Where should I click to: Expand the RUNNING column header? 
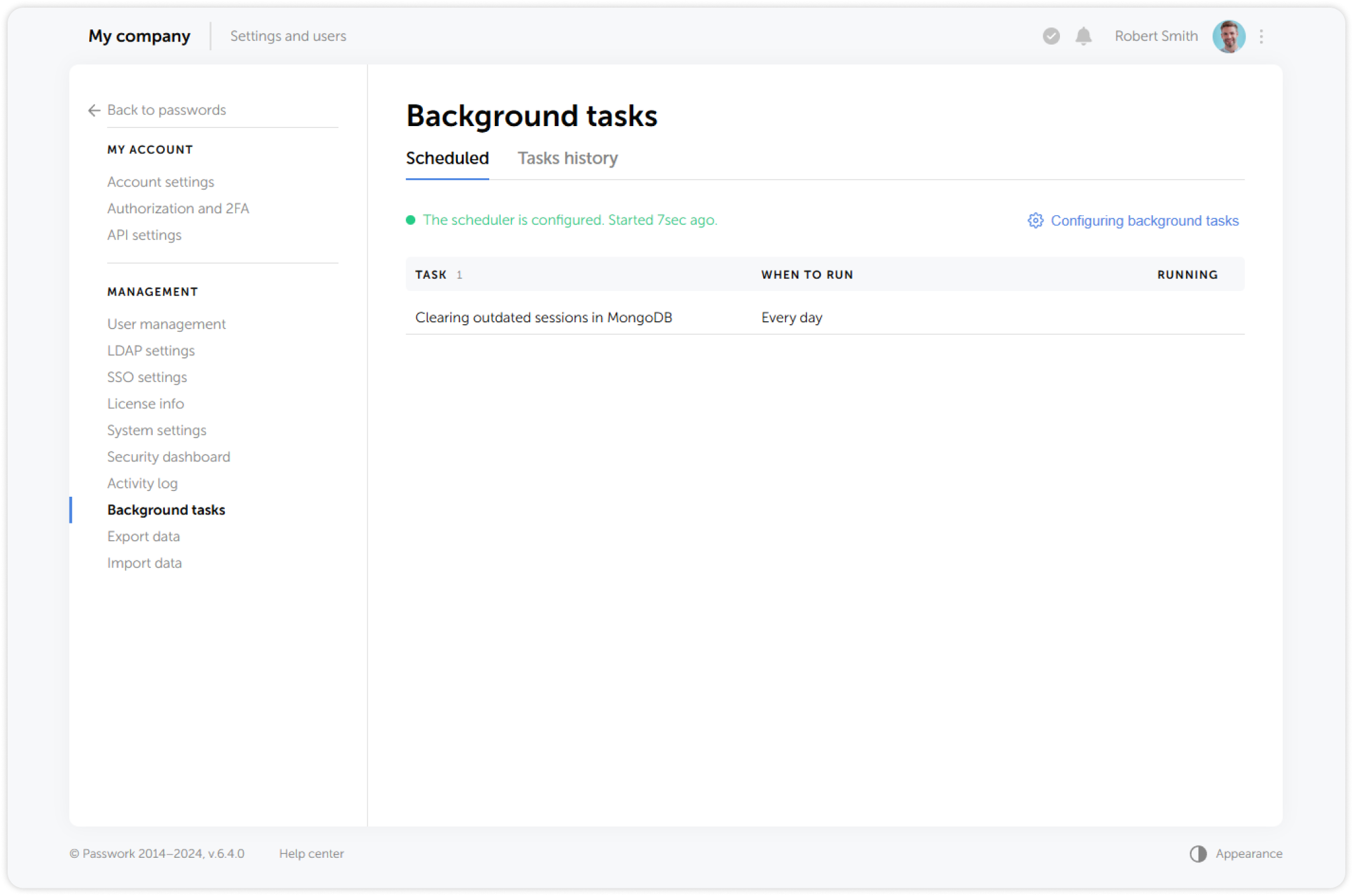tap(1187, 274)
